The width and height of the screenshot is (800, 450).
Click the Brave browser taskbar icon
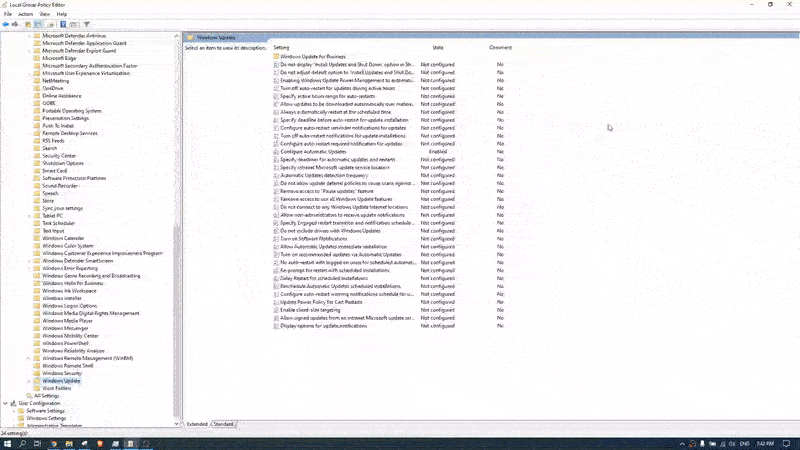pyautogui.click(x=100, y=444)
